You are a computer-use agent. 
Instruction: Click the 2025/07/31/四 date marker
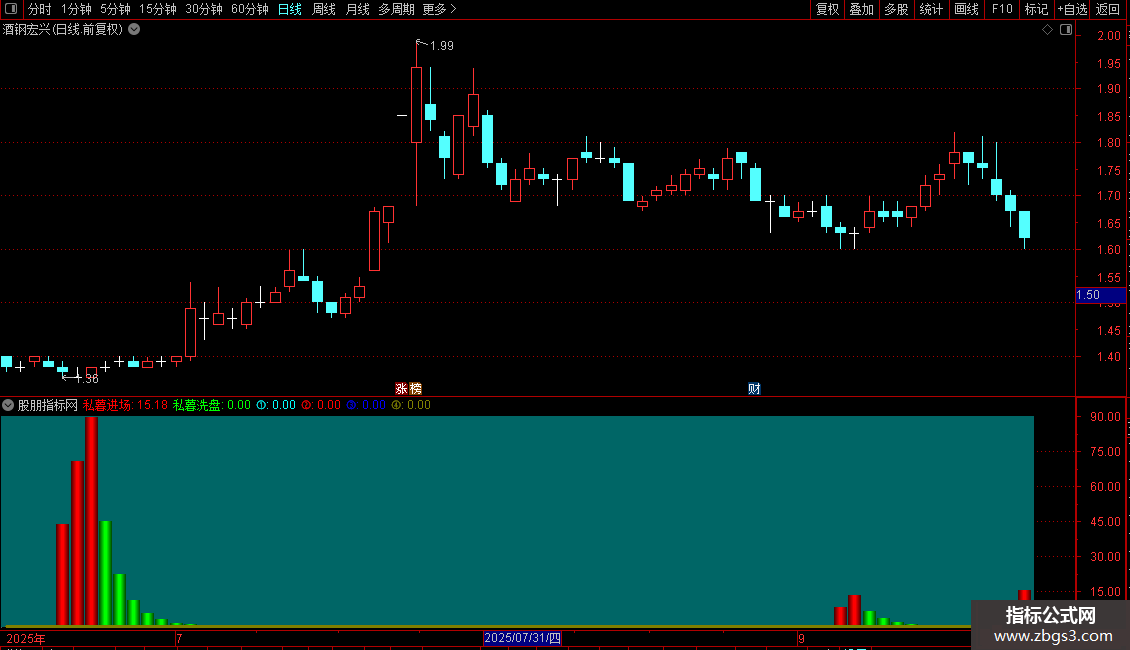(522, 638)
